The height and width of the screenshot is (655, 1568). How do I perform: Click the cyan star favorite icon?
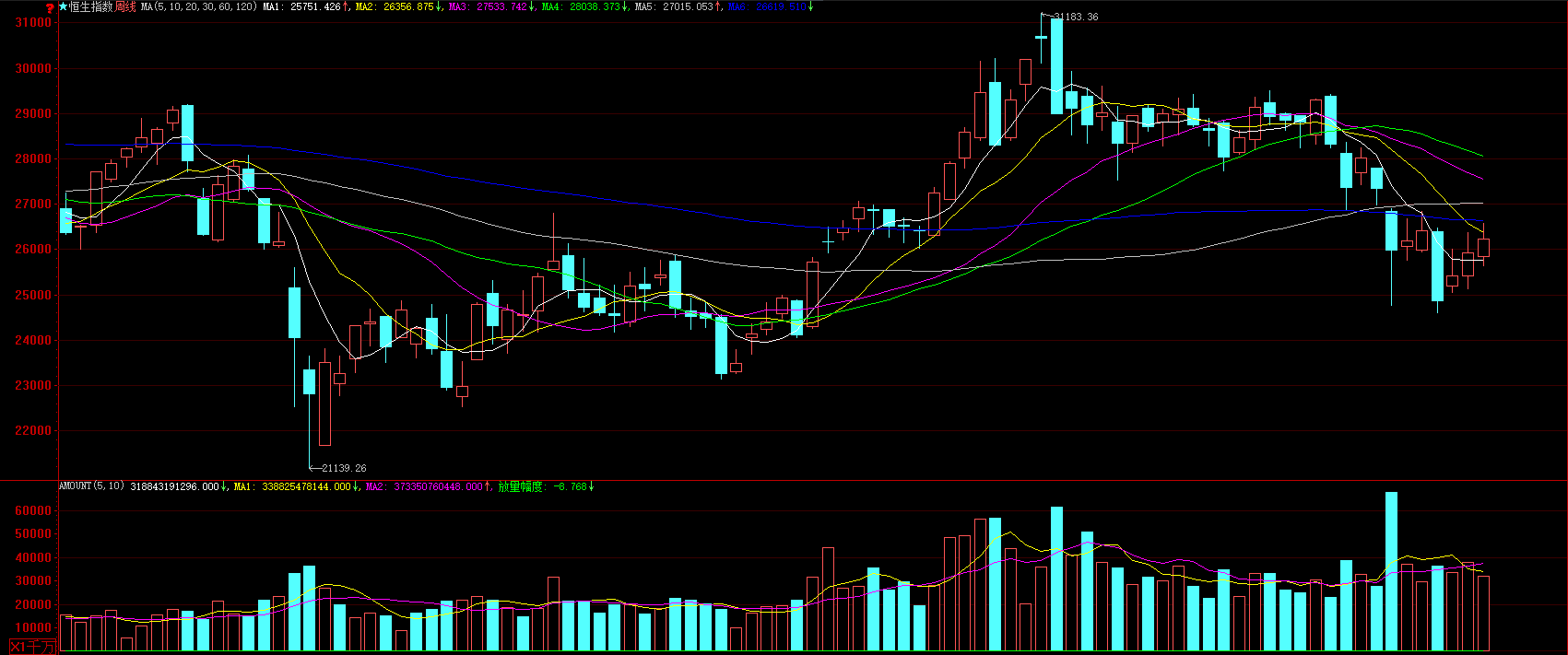tap(63, 6)
